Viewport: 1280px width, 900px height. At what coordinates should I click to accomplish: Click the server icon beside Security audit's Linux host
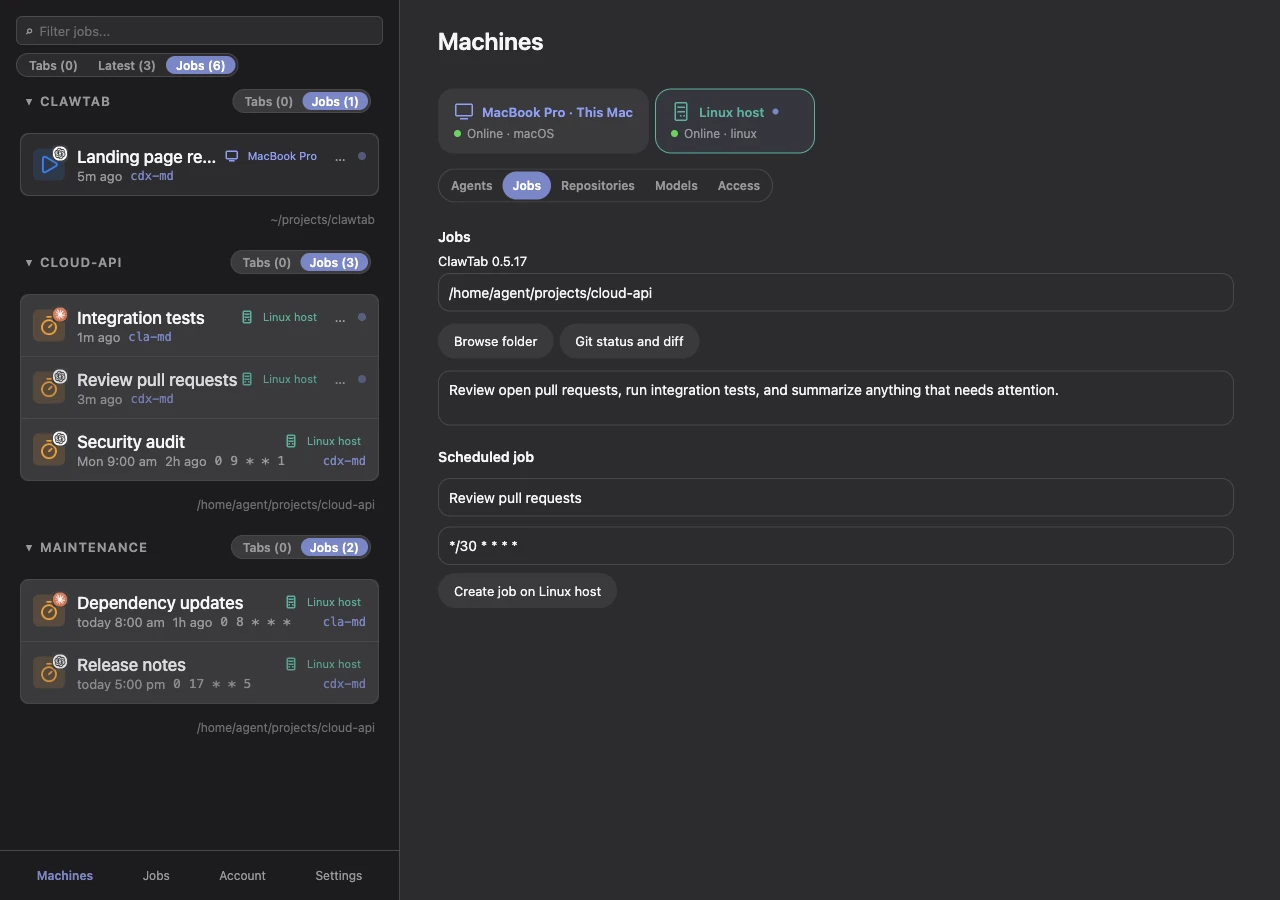(291, 441)
